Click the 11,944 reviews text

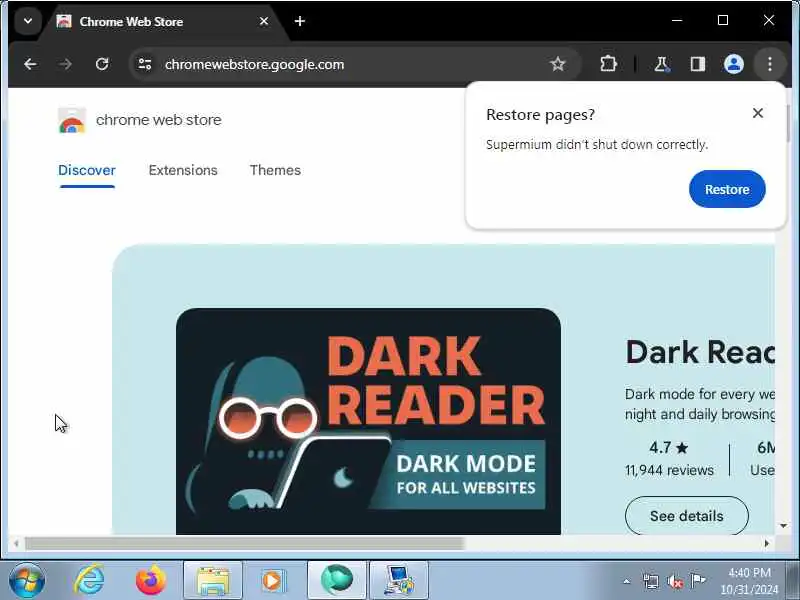(x=669, y=470)
